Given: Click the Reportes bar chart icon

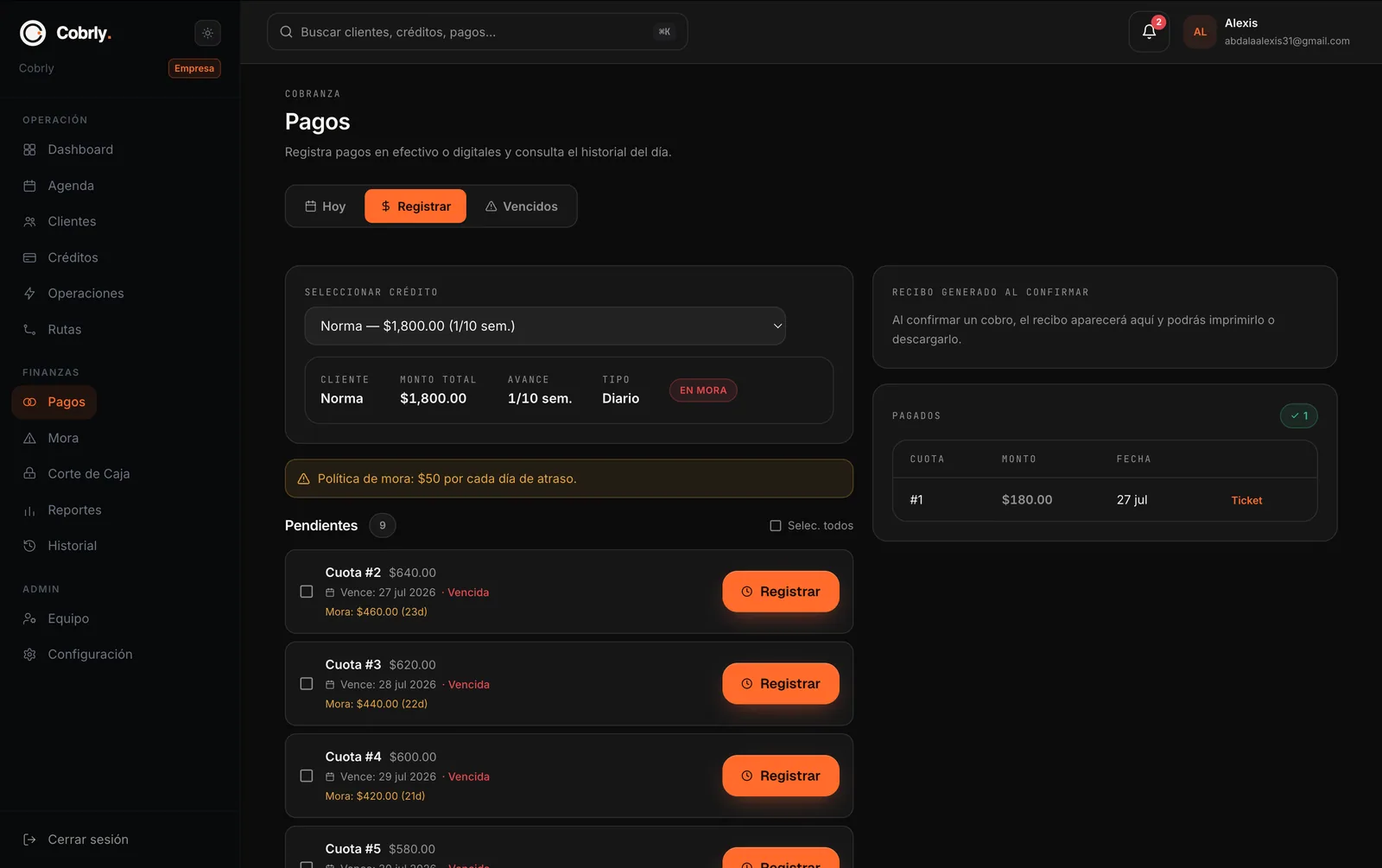Looking at the screenshot, I should click(x=29, y=510).
